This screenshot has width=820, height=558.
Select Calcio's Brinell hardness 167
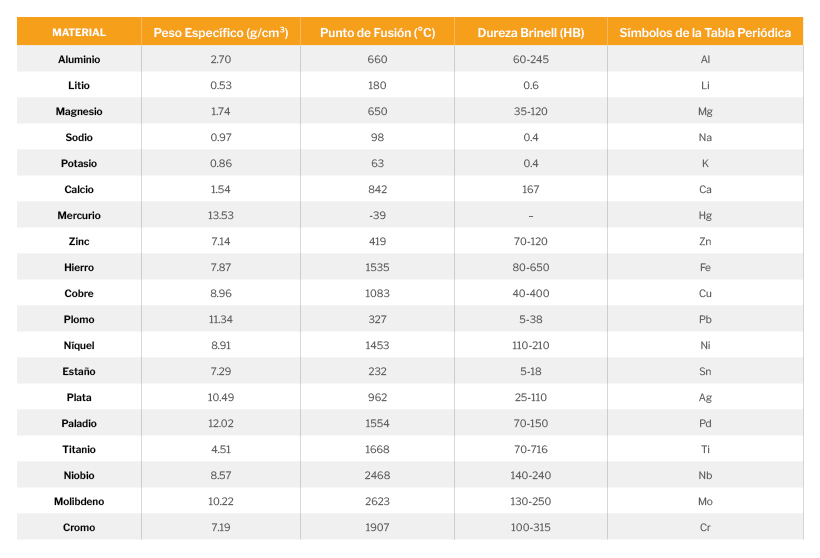(530, 190)
